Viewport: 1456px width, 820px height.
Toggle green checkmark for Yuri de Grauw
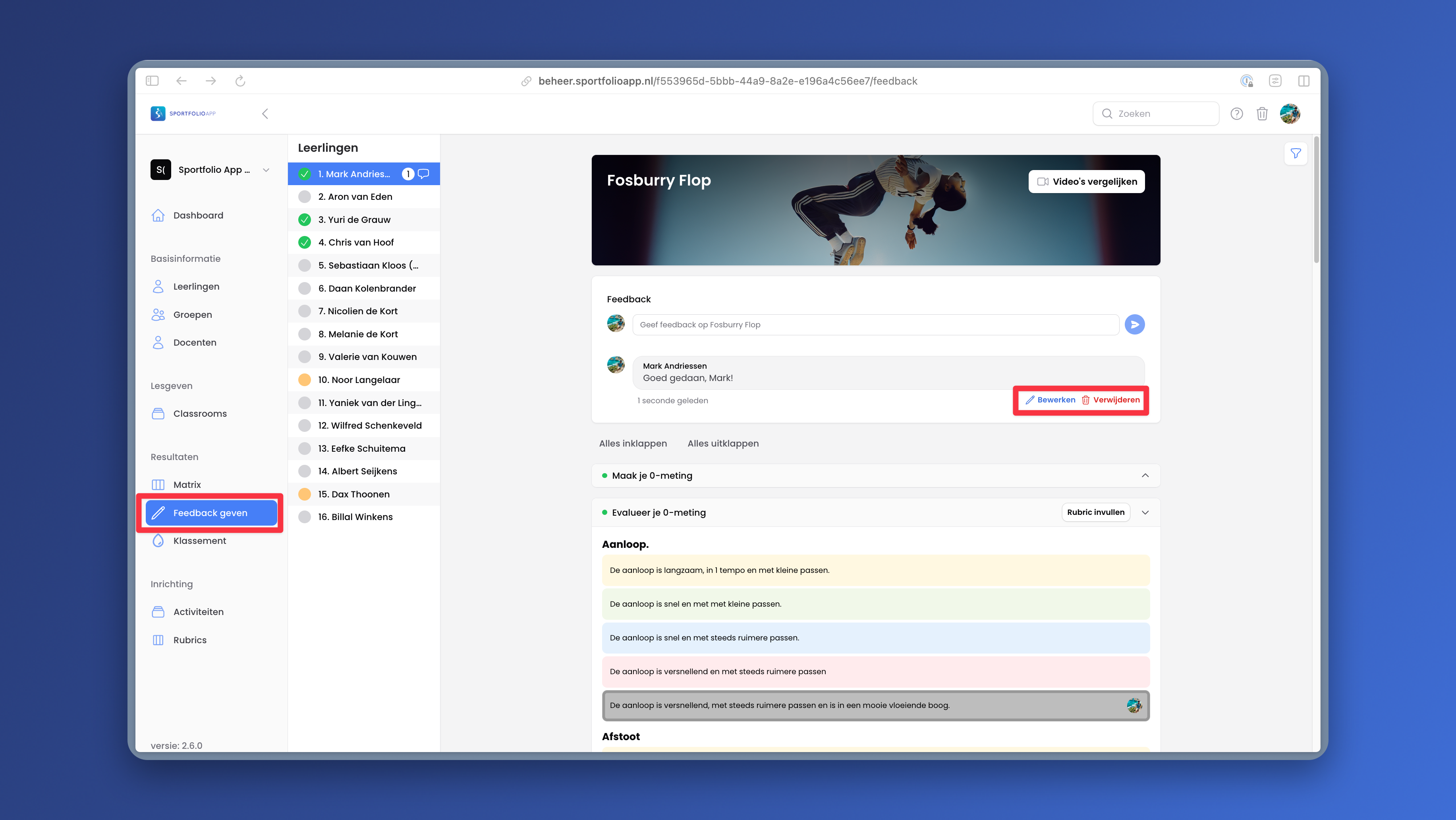(305, 219)
